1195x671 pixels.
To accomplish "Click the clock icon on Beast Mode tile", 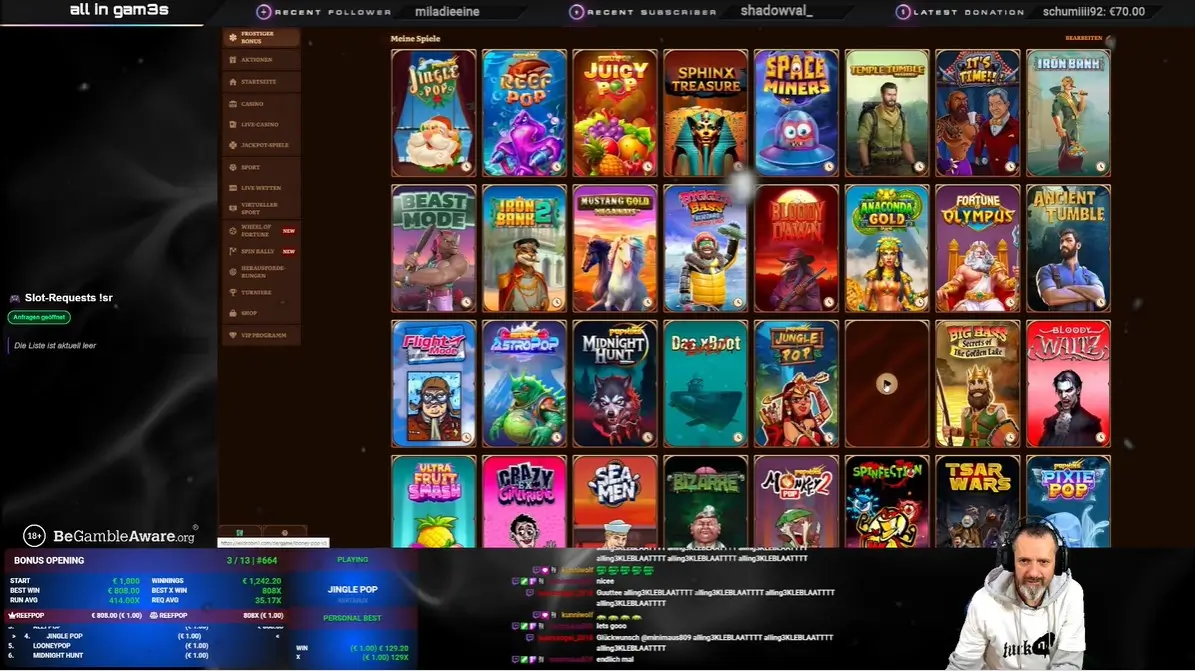I will click(x=466, y=302).
